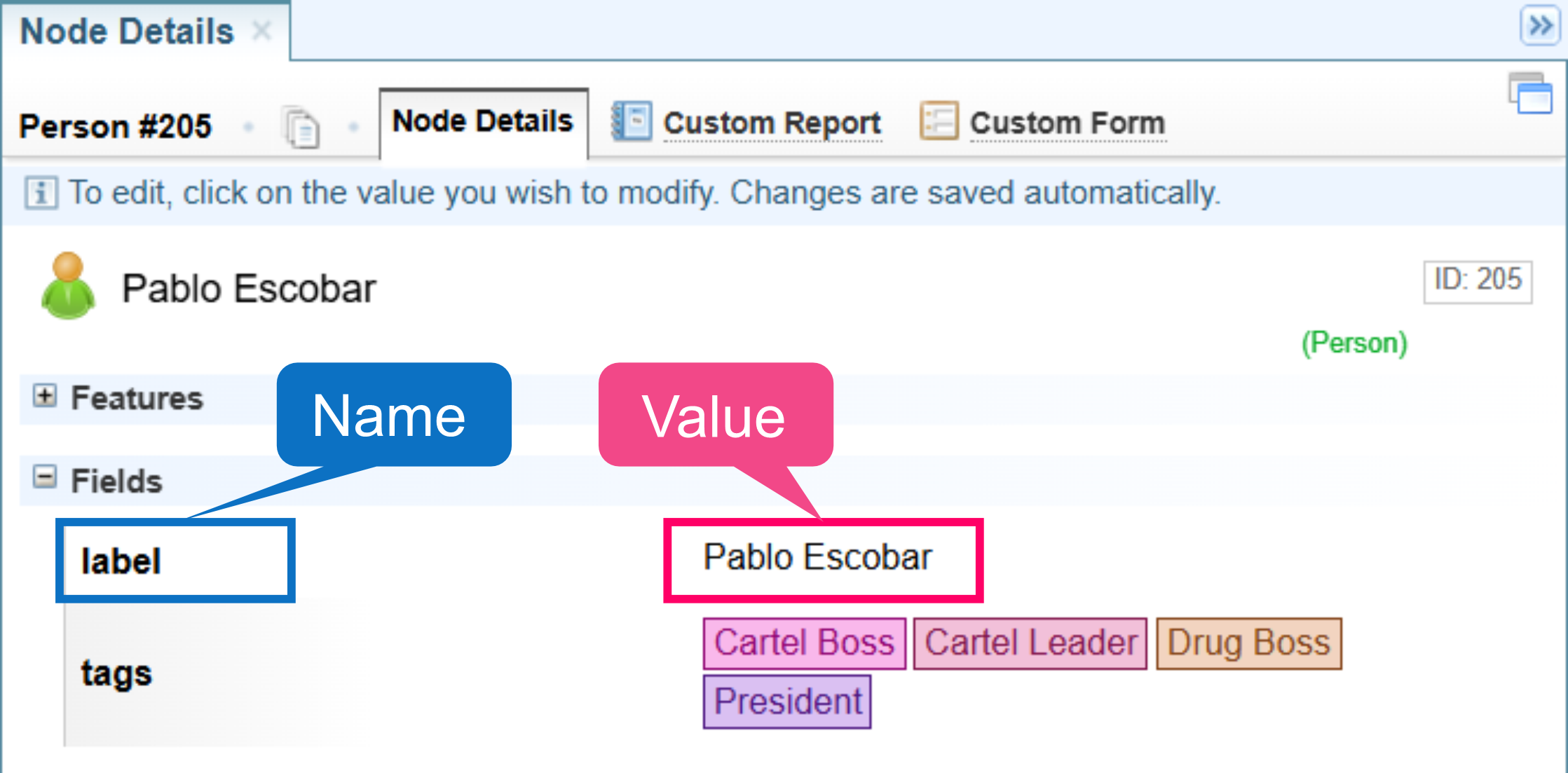Open the Custom Form tab

(1067, 123)
